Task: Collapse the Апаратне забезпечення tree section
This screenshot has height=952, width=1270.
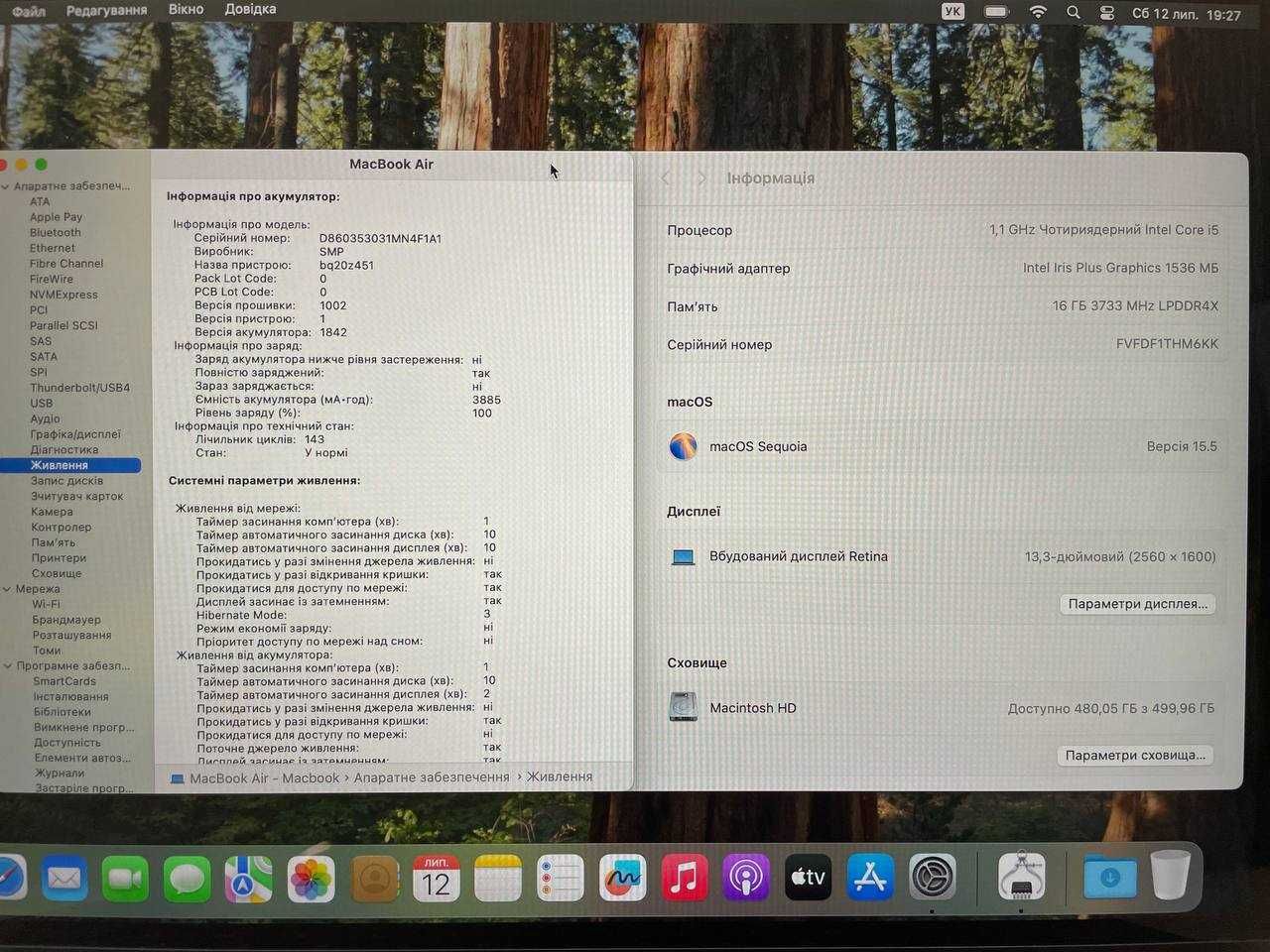Action: tap(6, 186)
